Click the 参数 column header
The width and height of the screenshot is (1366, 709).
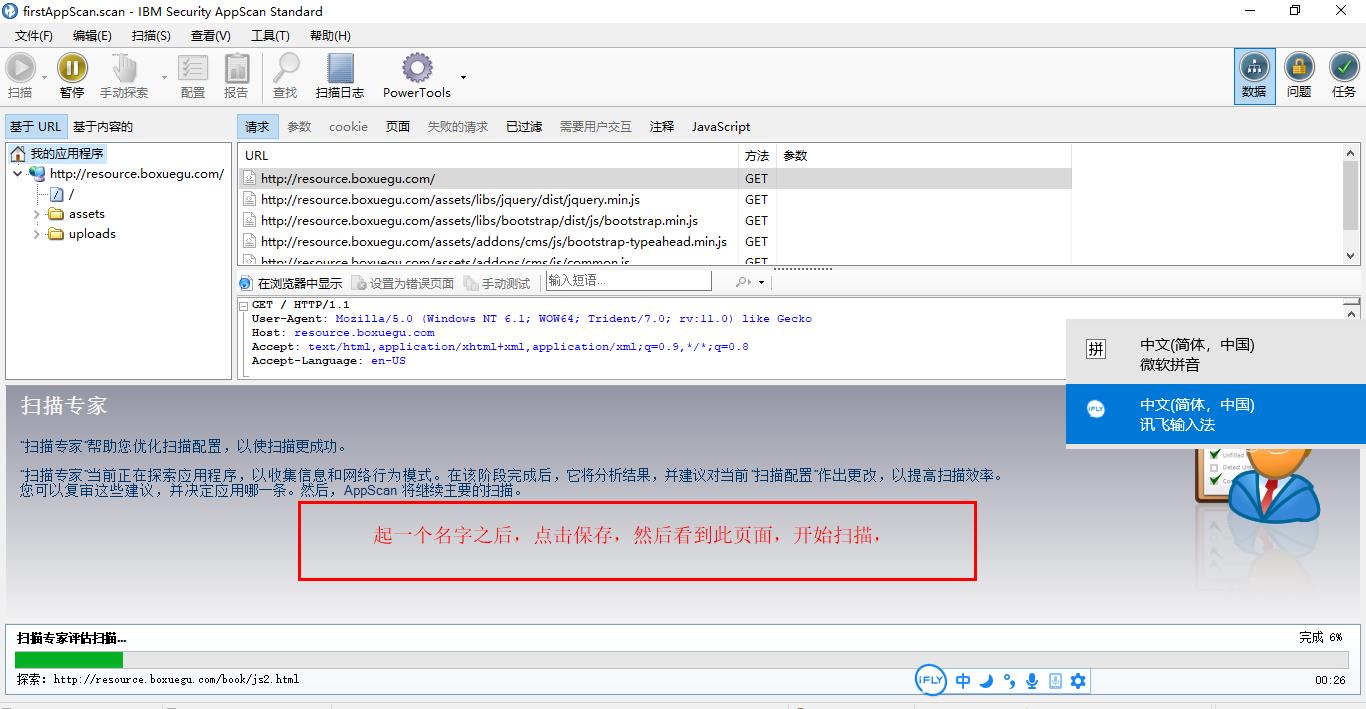tap(924, 155)
